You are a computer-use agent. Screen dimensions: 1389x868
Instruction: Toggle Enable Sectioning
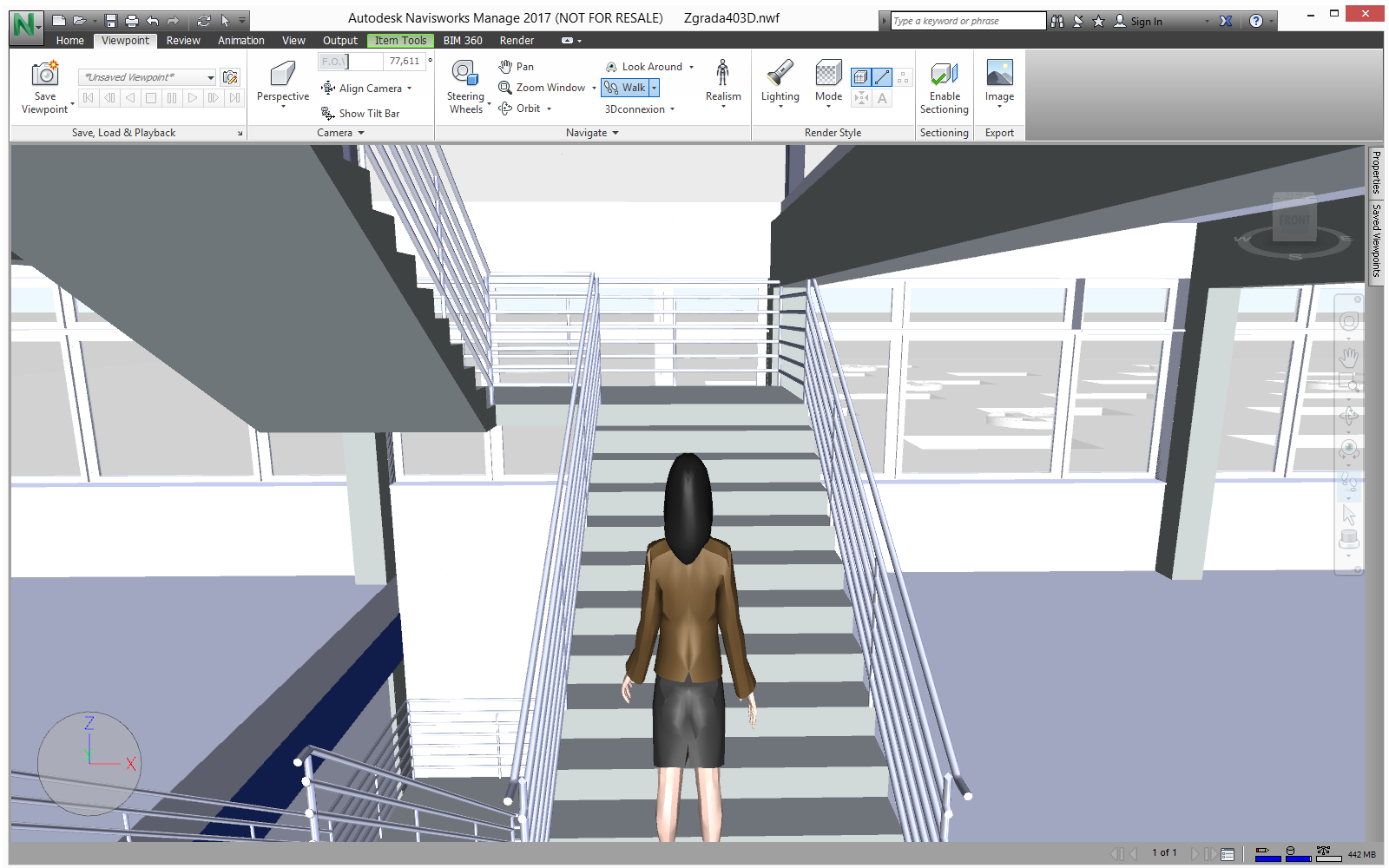point(944,87)
